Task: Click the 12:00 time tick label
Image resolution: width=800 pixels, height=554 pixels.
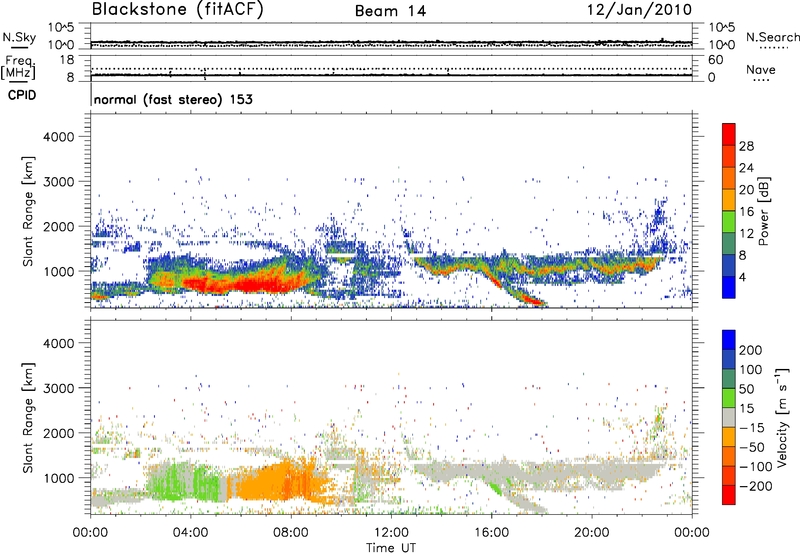Action: click(x=391, y=533)
